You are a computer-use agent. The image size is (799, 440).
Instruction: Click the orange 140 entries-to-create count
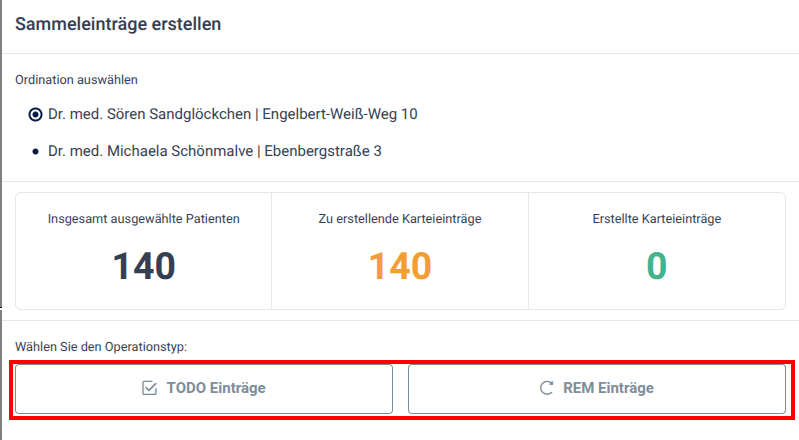[400, 266]
